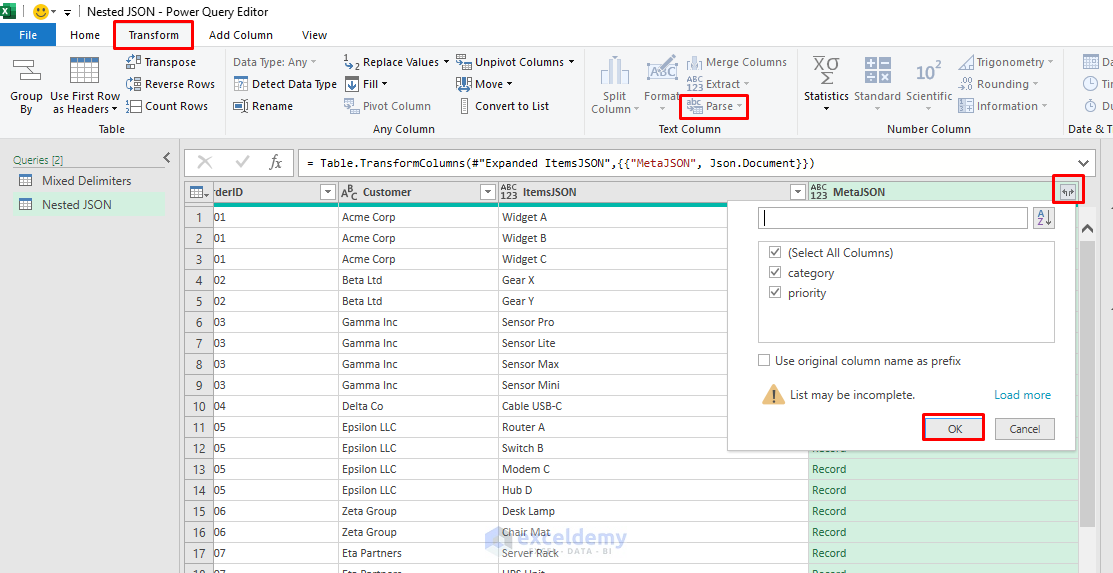The image size is (1113, 573).
Task: Click the MetaJSON expand column icon
Action: tap(1068, 192)
